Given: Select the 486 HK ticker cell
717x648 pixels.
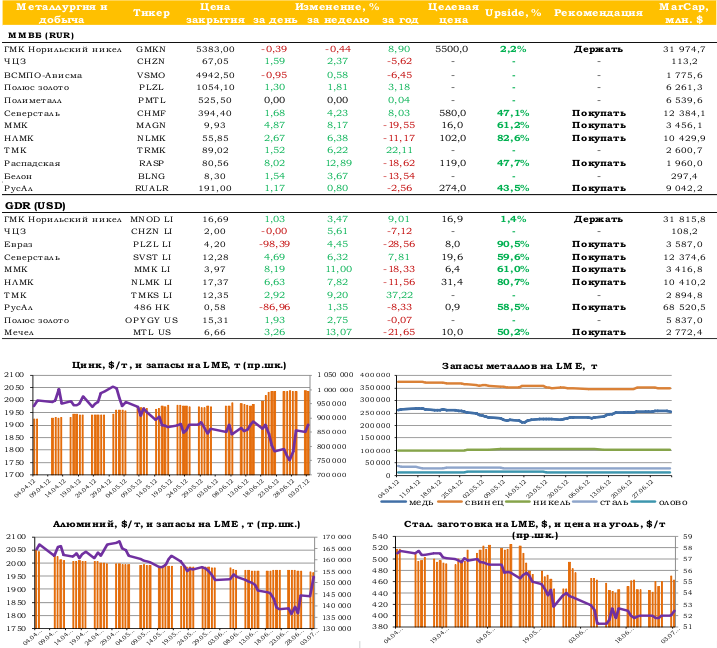Looking at the screenshot, I should click(151, 307).
